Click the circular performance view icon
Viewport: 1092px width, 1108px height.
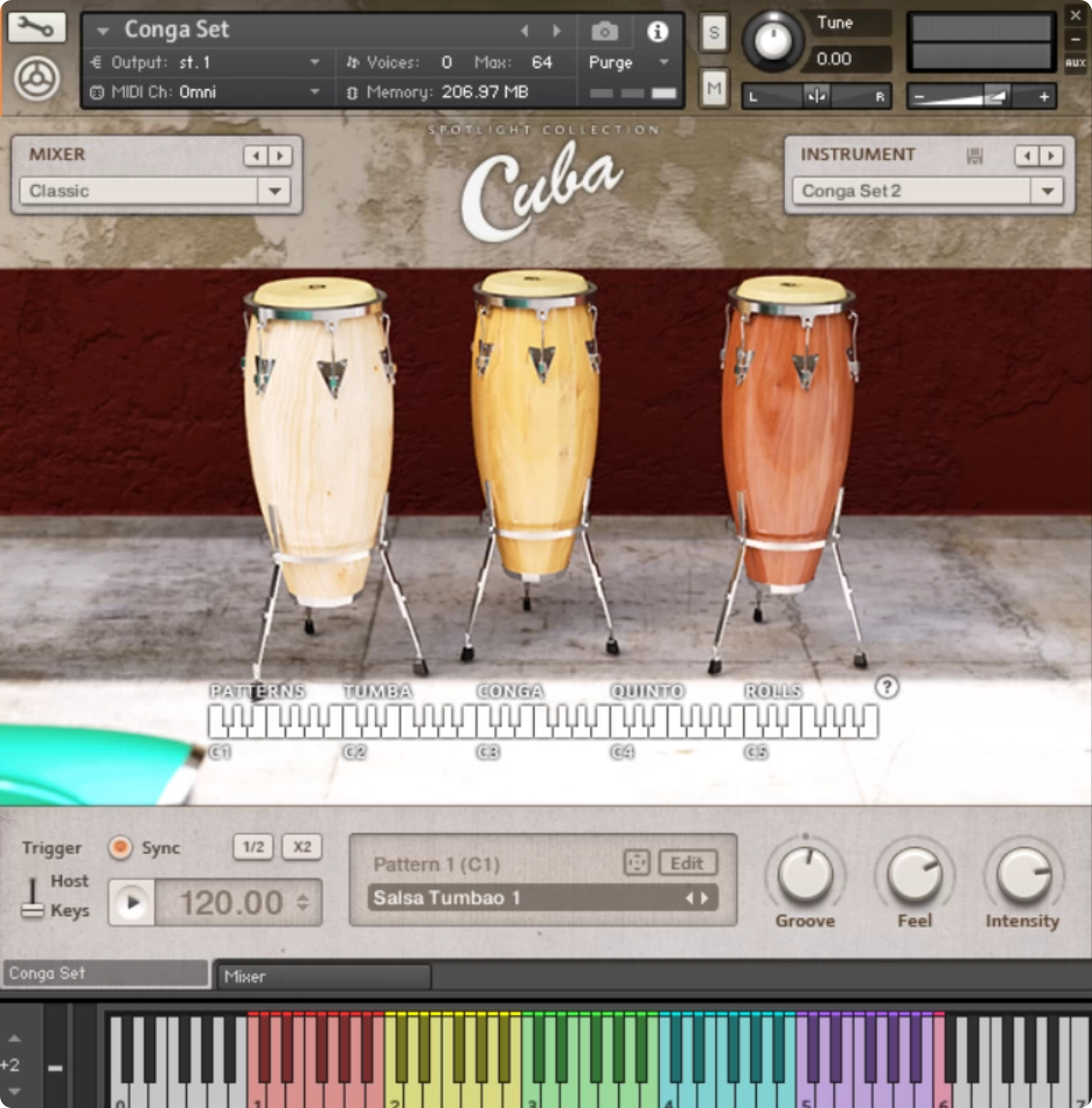pyautogui.click(x=36, y=79)
